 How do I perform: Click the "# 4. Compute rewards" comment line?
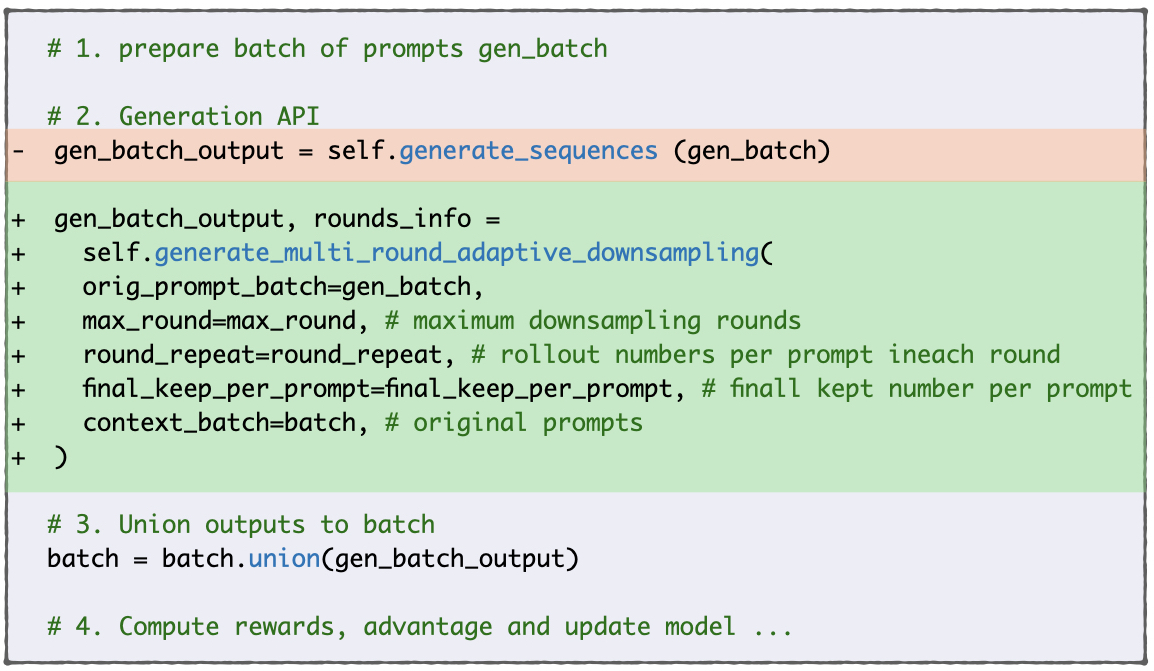(x=420, y=627)
